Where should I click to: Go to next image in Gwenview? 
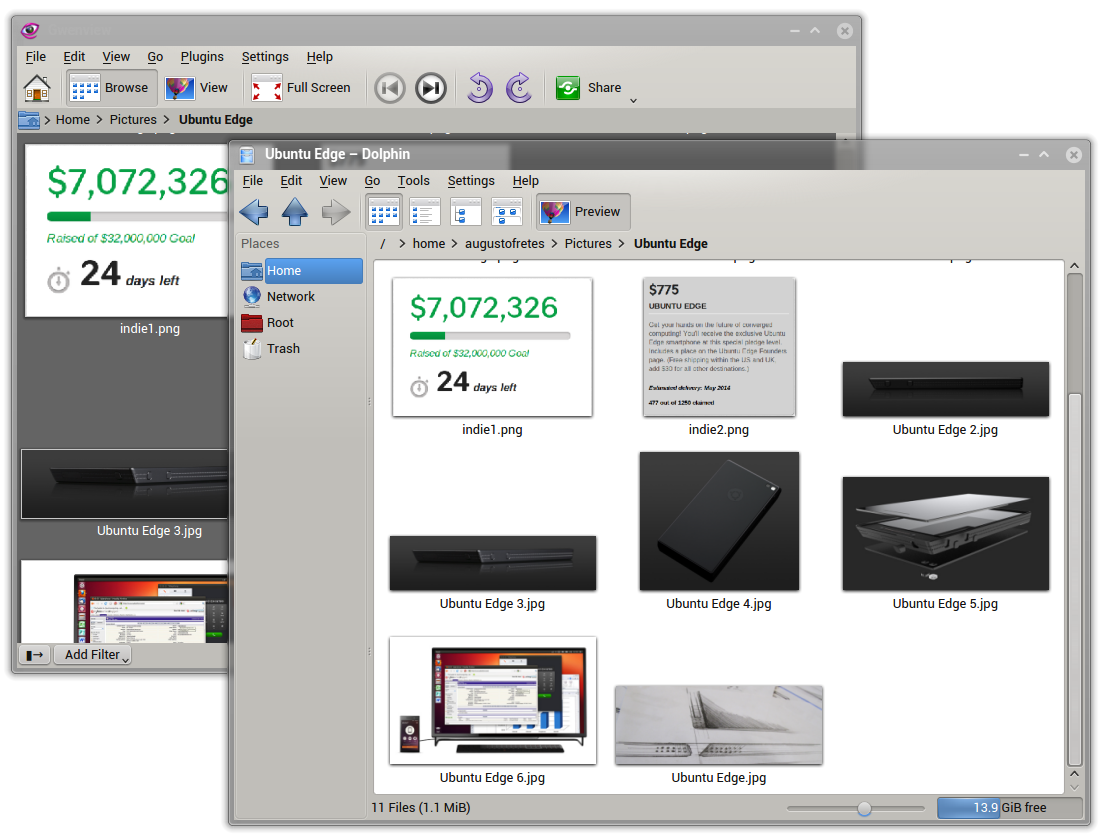coord(431,88)
